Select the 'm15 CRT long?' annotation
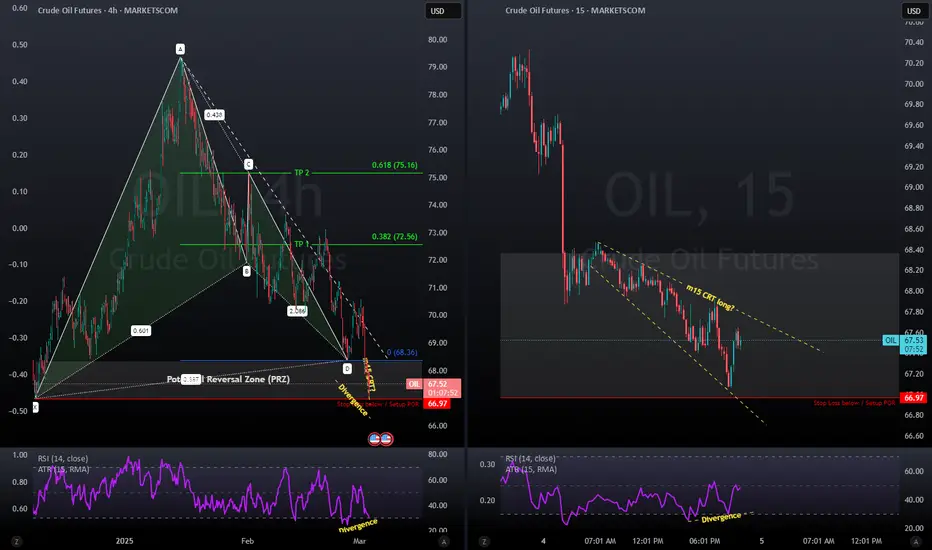 click(x=710, y=297)
